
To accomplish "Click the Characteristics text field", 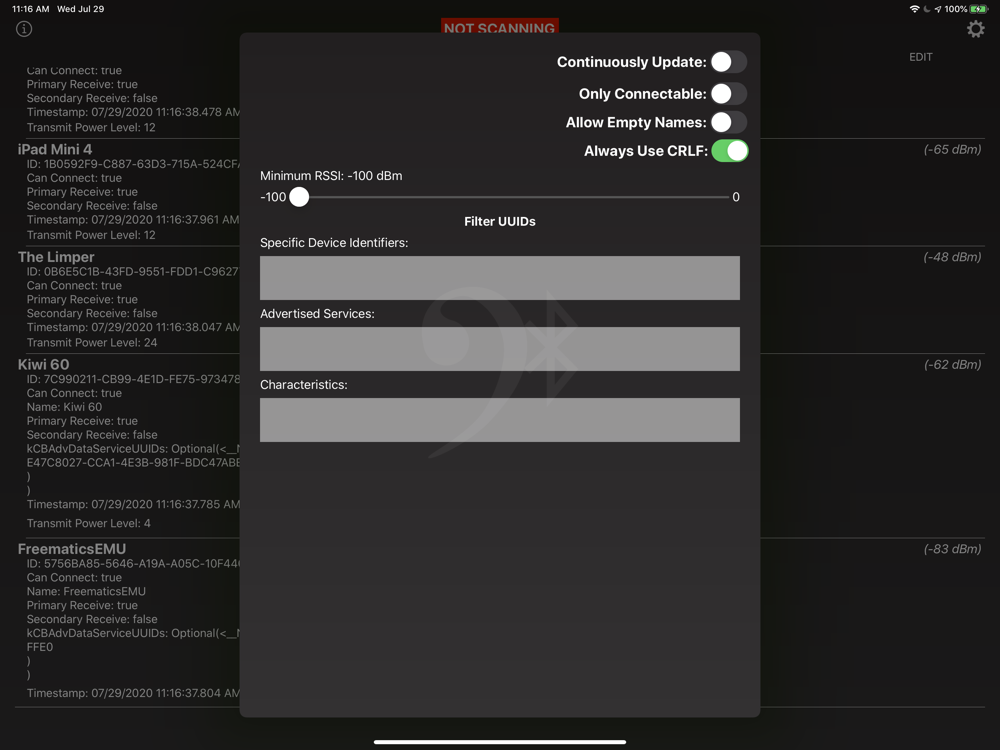I will (x=499, y=420).
